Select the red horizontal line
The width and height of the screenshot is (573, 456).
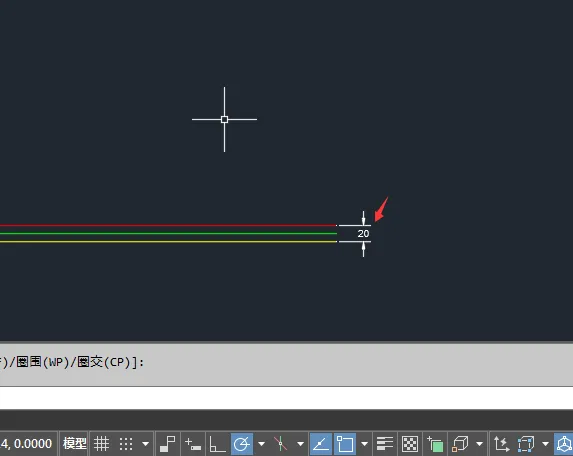tap(168, 225)
